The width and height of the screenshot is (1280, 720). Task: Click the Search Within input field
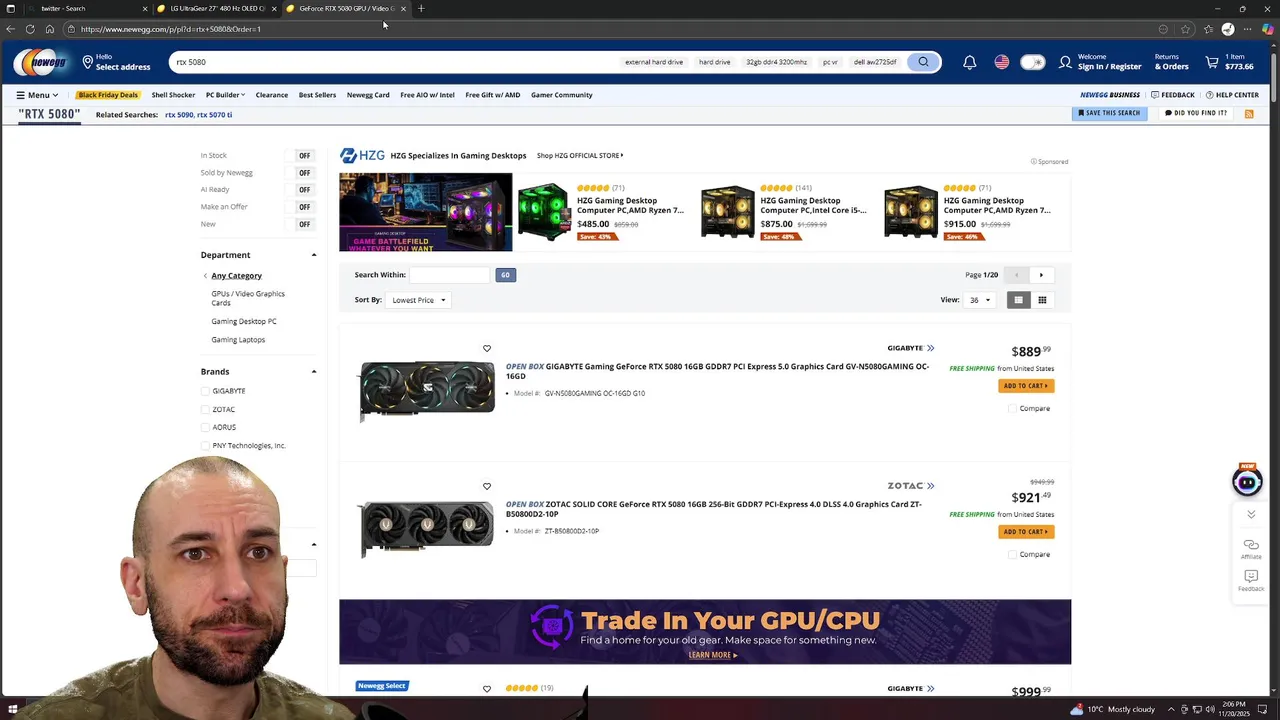tap(449, 275)
